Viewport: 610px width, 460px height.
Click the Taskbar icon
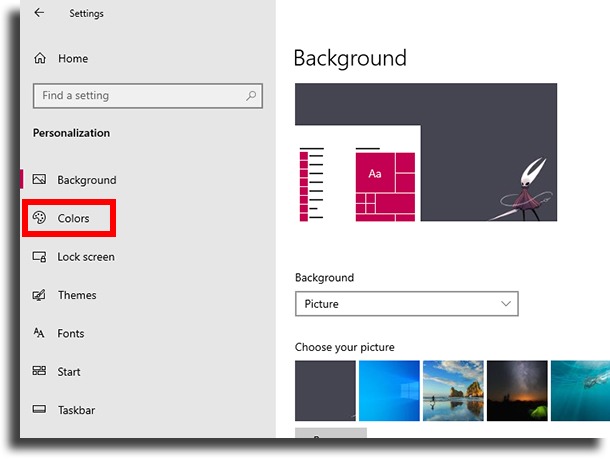pos(39,409)
